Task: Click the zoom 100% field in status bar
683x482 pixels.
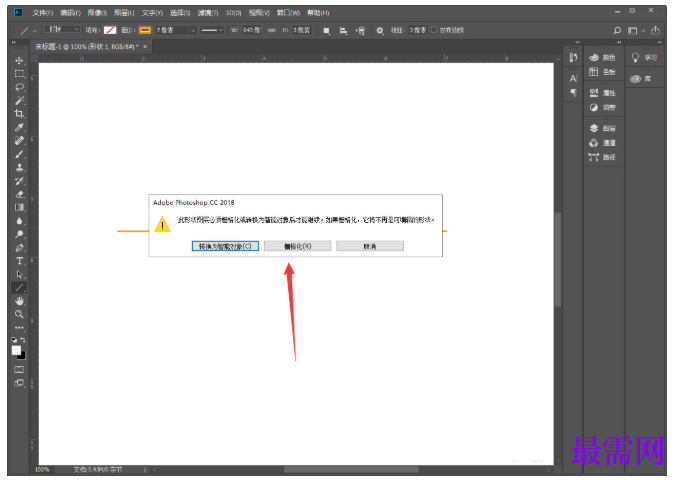Action: coord(42,470)
